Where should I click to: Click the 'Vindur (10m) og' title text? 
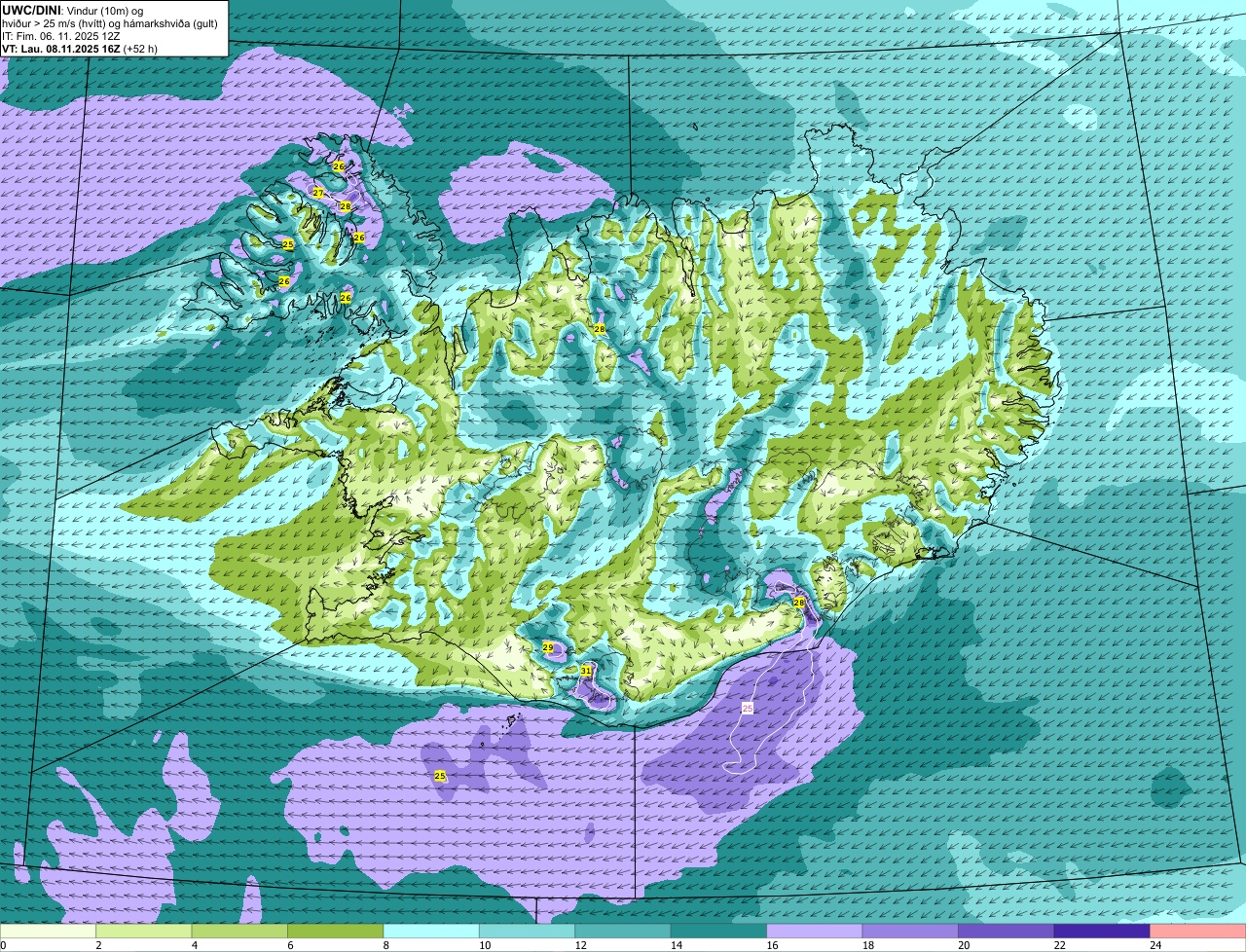(103, 10)
